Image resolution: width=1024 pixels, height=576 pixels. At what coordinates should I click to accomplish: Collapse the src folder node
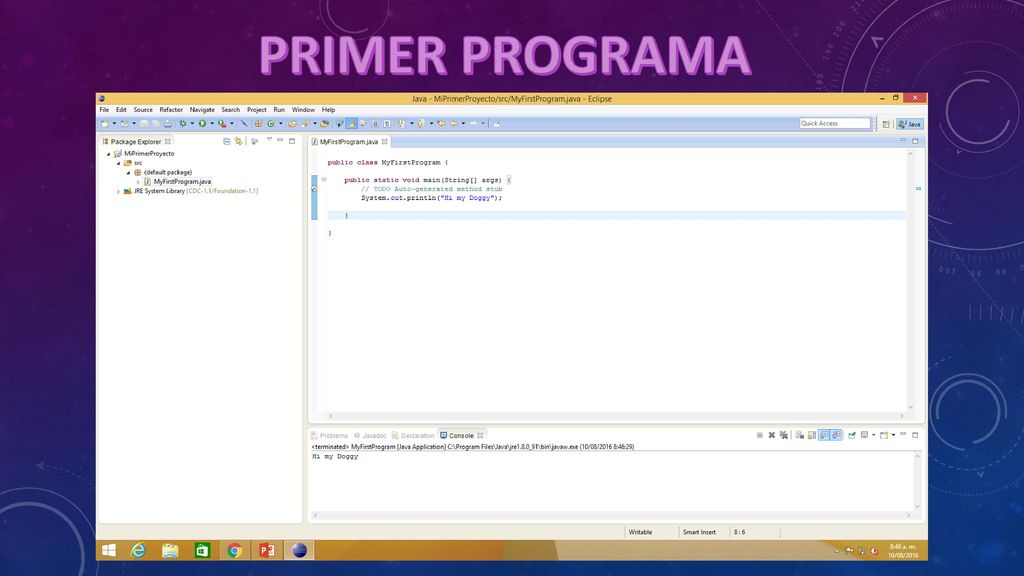(x=118, y=163)
